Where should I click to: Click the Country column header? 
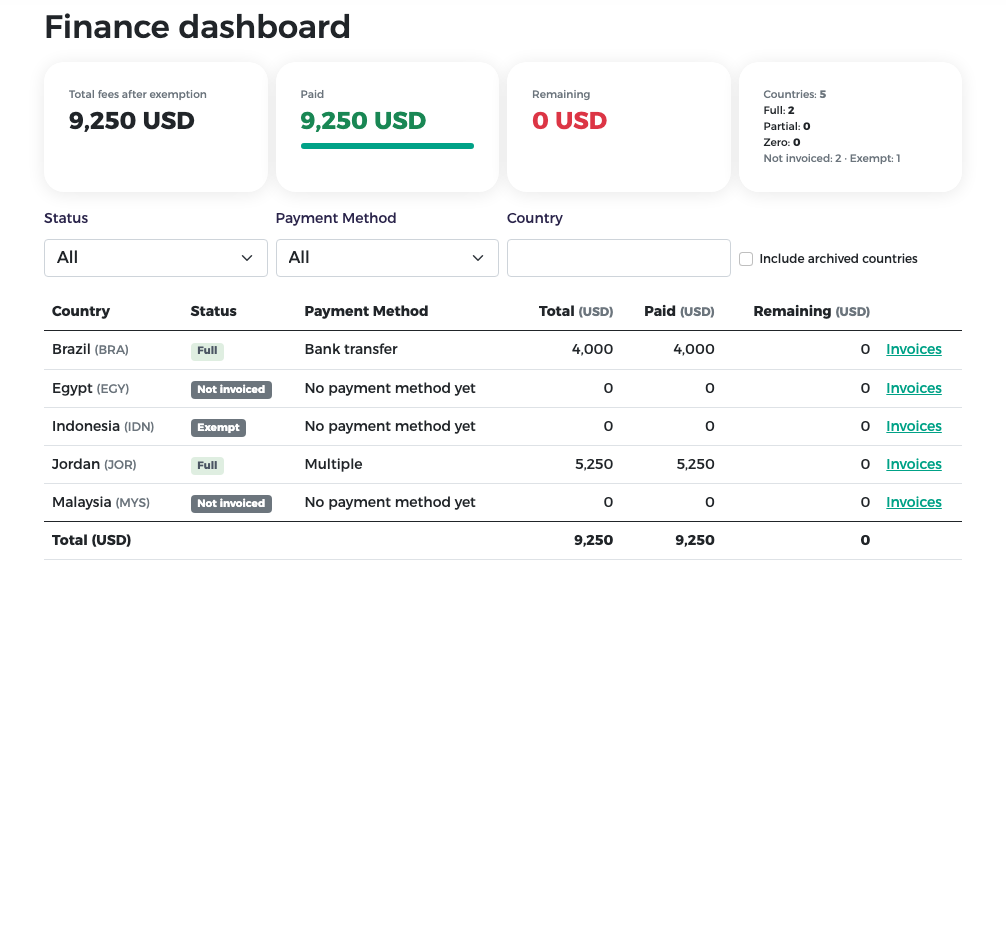[81, 311]
